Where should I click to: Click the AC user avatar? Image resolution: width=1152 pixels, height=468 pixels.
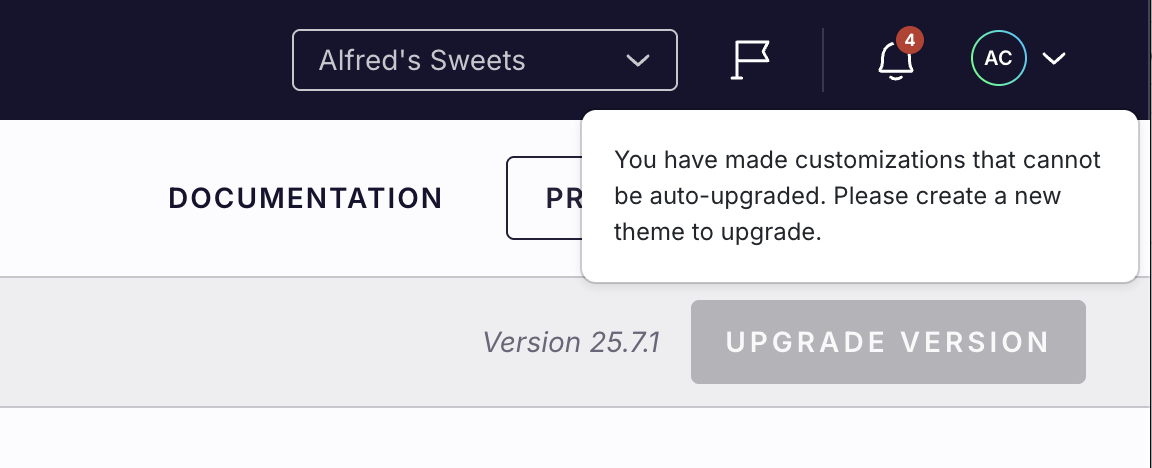tap(998, 59)
